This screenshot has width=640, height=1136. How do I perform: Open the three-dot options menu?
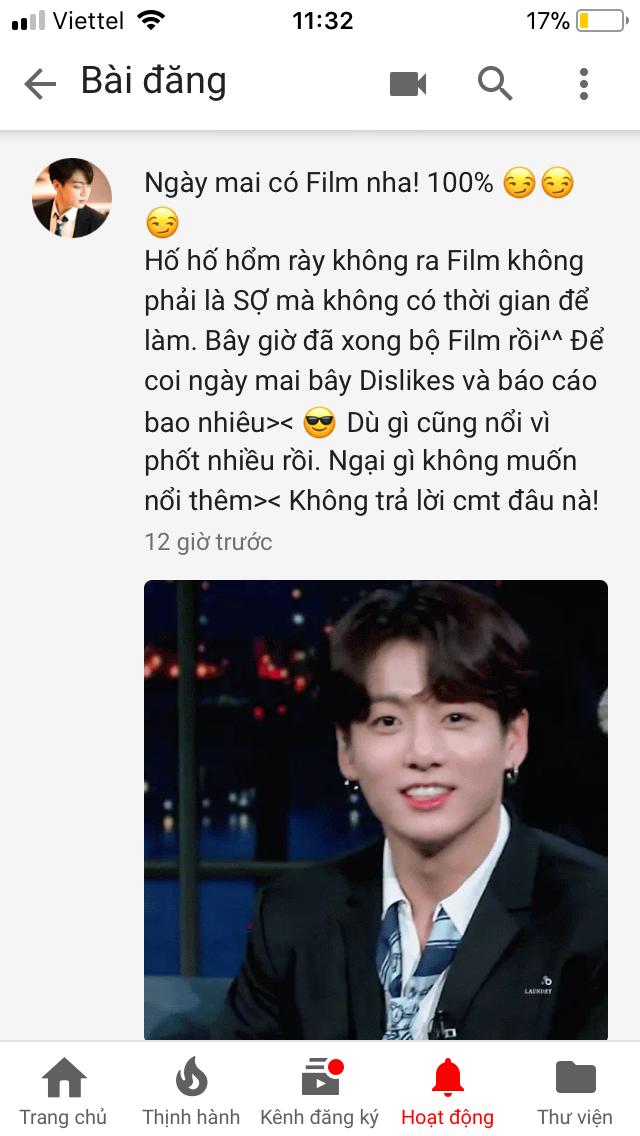pyautogui.click(x=583, y=84)
